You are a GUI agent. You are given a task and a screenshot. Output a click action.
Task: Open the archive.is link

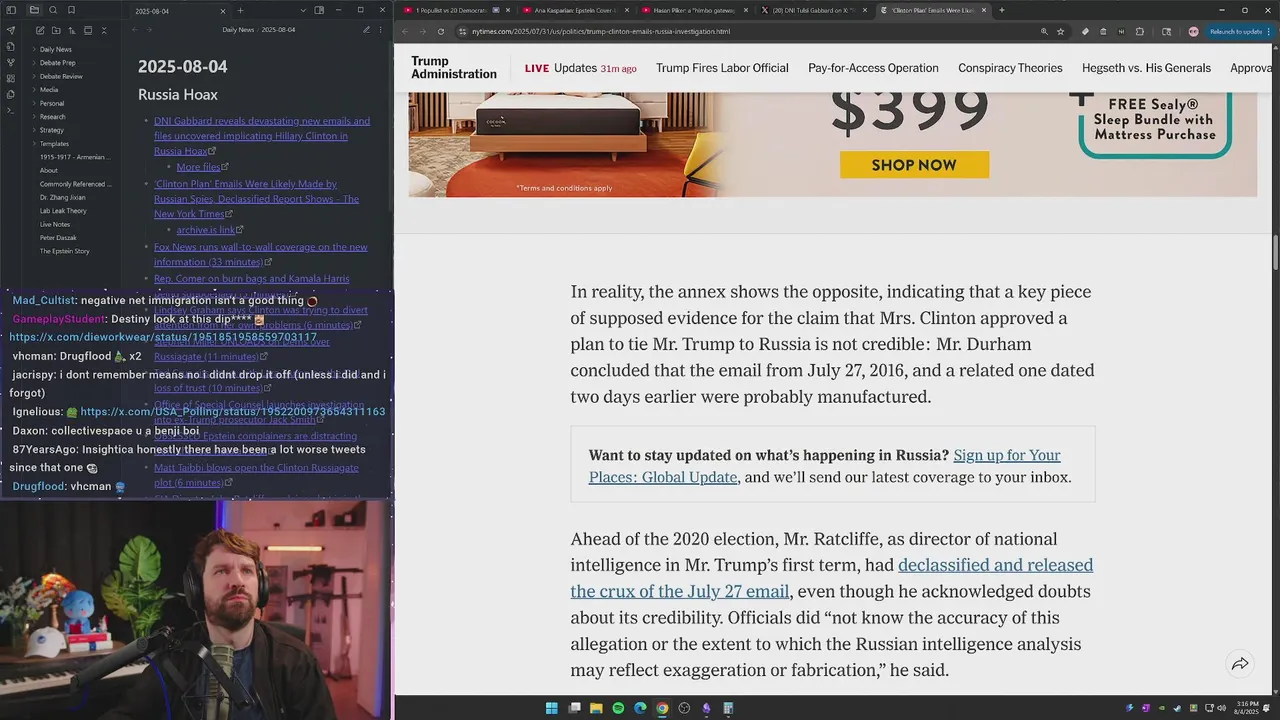pos(205,230)
